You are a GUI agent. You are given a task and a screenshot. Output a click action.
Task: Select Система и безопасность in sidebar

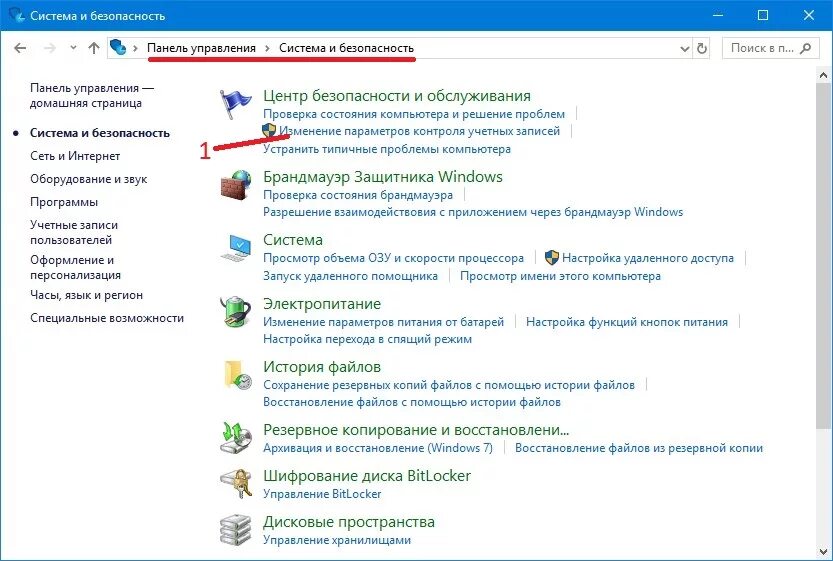click(100, 133)
